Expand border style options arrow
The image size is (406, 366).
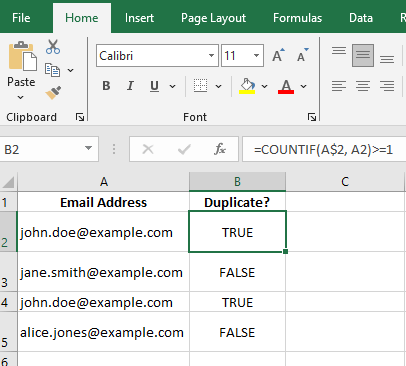point(218,86)
